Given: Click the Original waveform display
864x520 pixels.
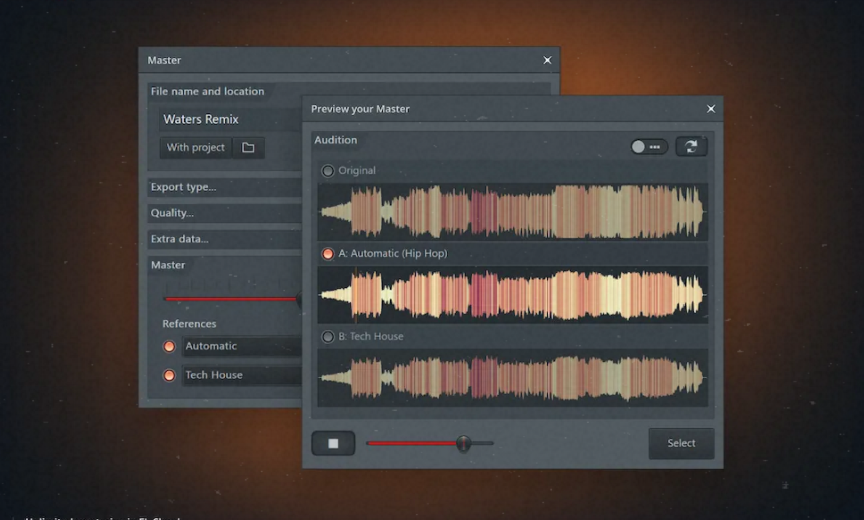Looking at the screenshot, I should [512, 211].
